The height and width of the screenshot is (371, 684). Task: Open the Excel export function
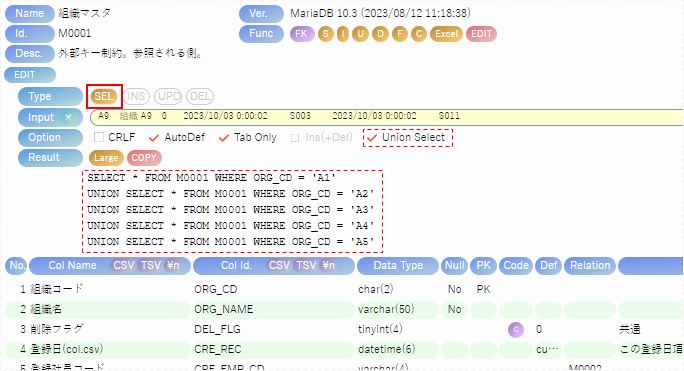[x=446, y=34]
